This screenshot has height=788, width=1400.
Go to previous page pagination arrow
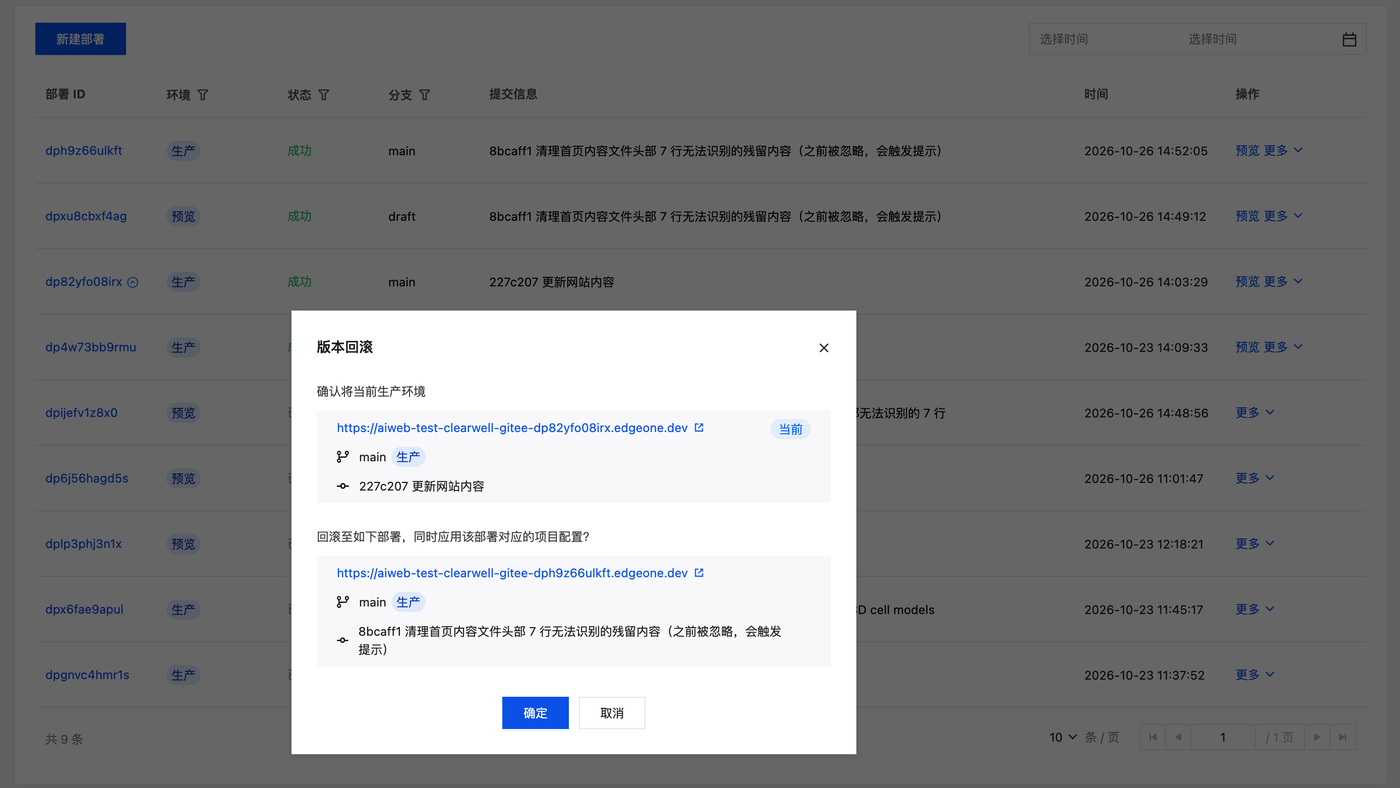pos(1178,737)
